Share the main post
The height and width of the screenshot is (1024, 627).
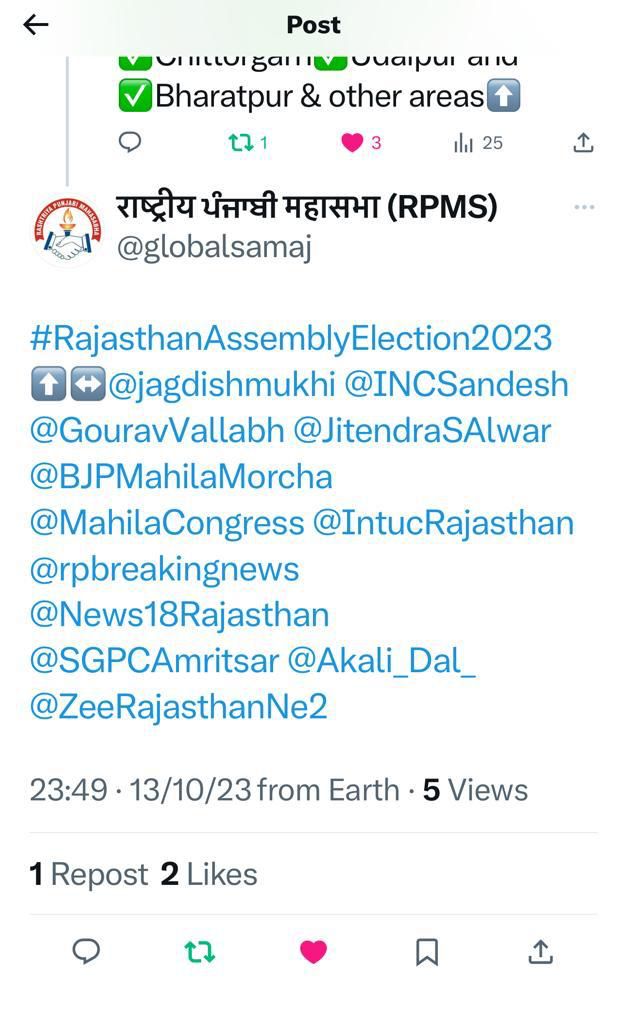(x=540, y=952)
